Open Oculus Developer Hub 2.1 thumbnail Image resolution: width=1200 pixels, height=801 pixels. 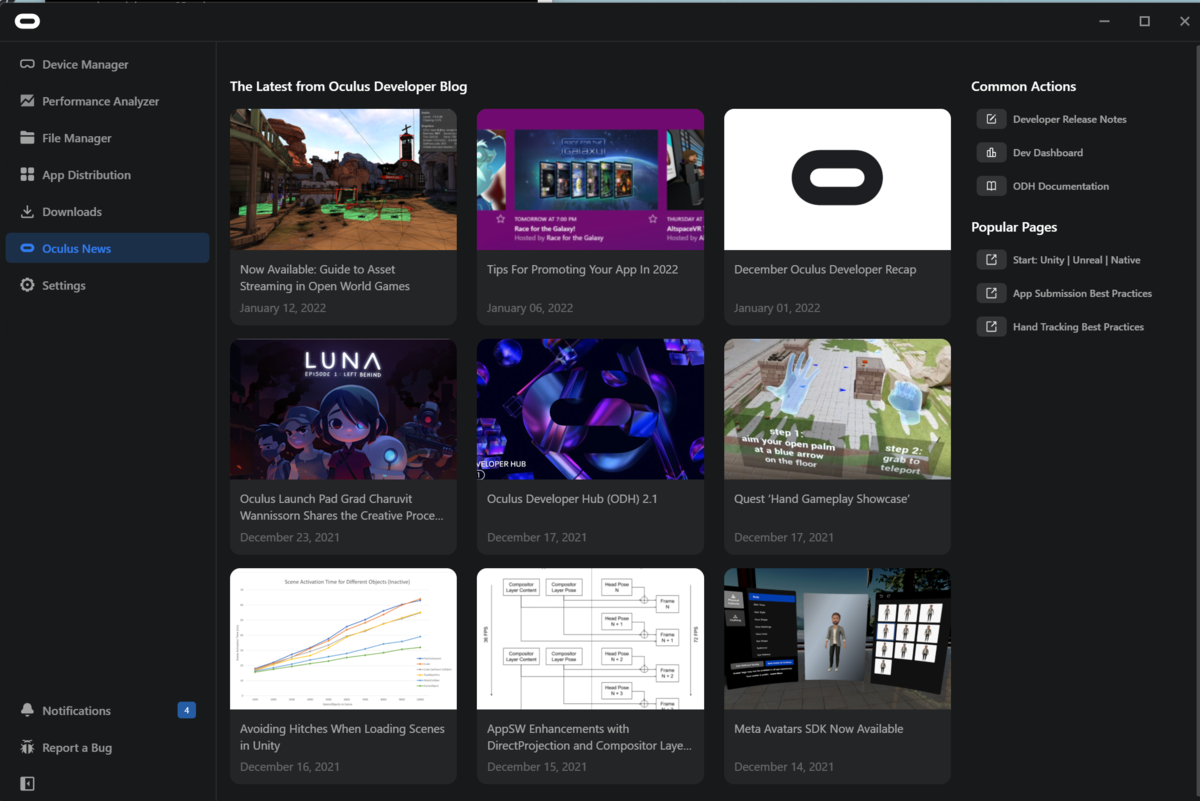[590, 409]
